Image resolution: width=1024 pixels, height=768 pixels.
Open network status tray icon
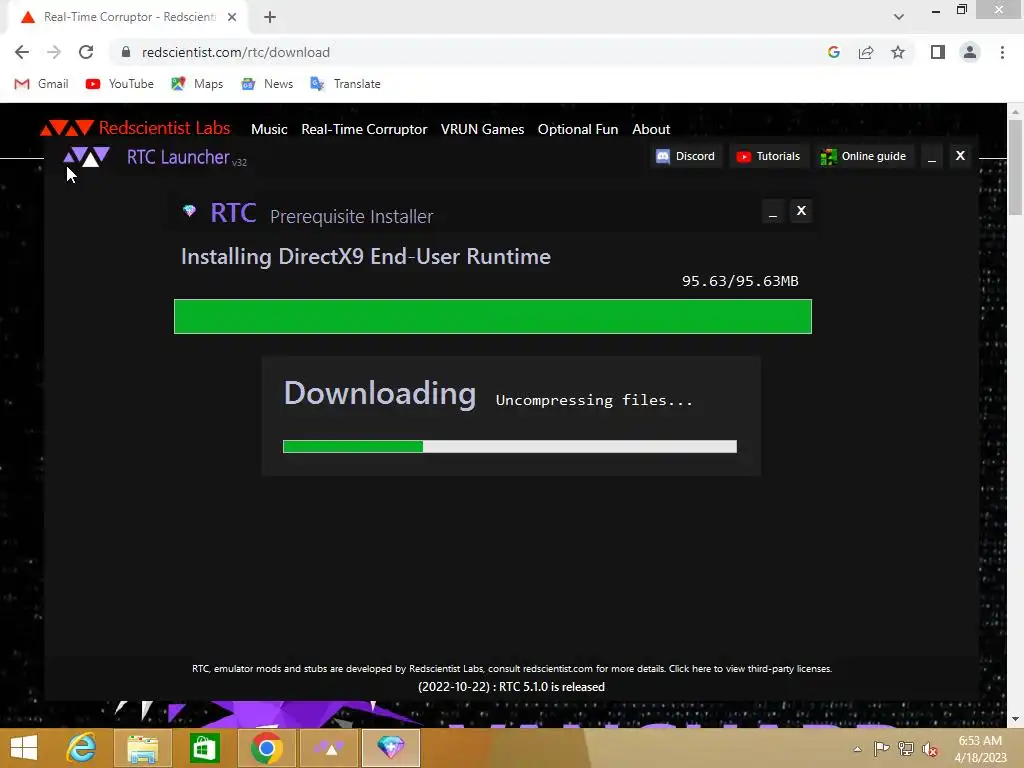(x=906, y=749)
